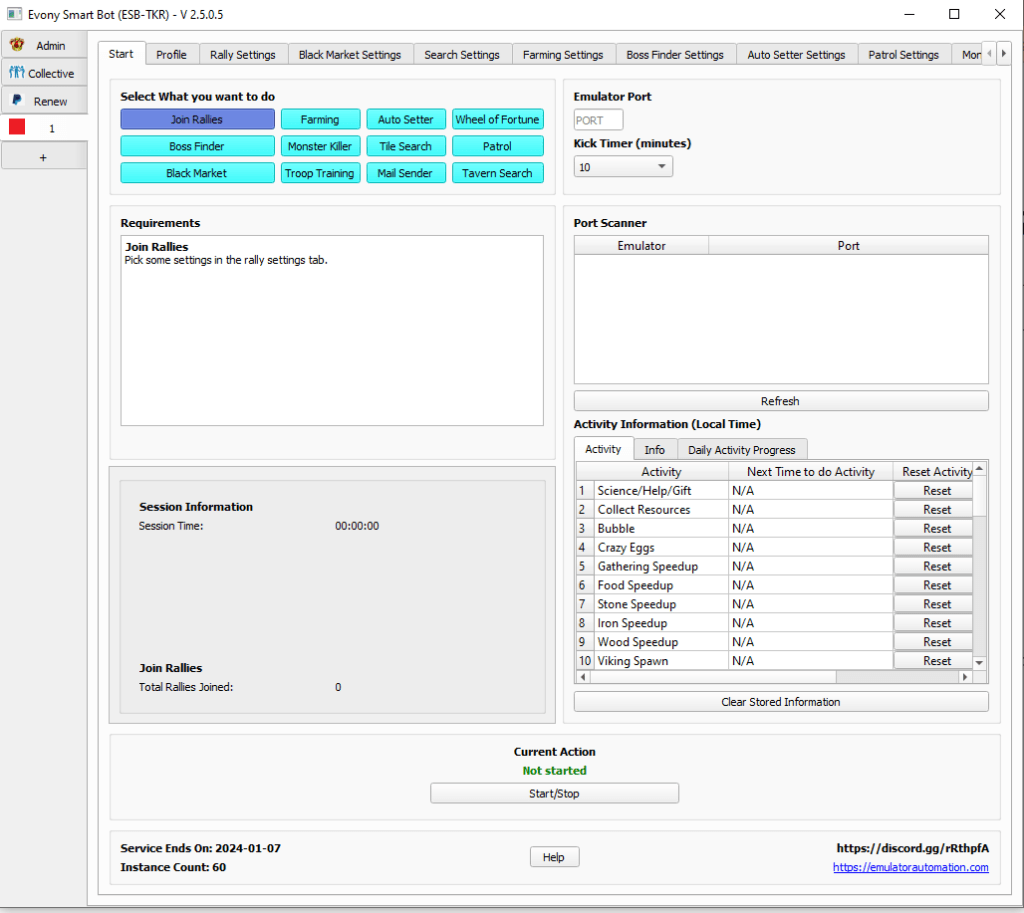Toggle the Boss Finder option
Image resolution: width=1024 pixels, height=913 pixels.
coord(197,146)
